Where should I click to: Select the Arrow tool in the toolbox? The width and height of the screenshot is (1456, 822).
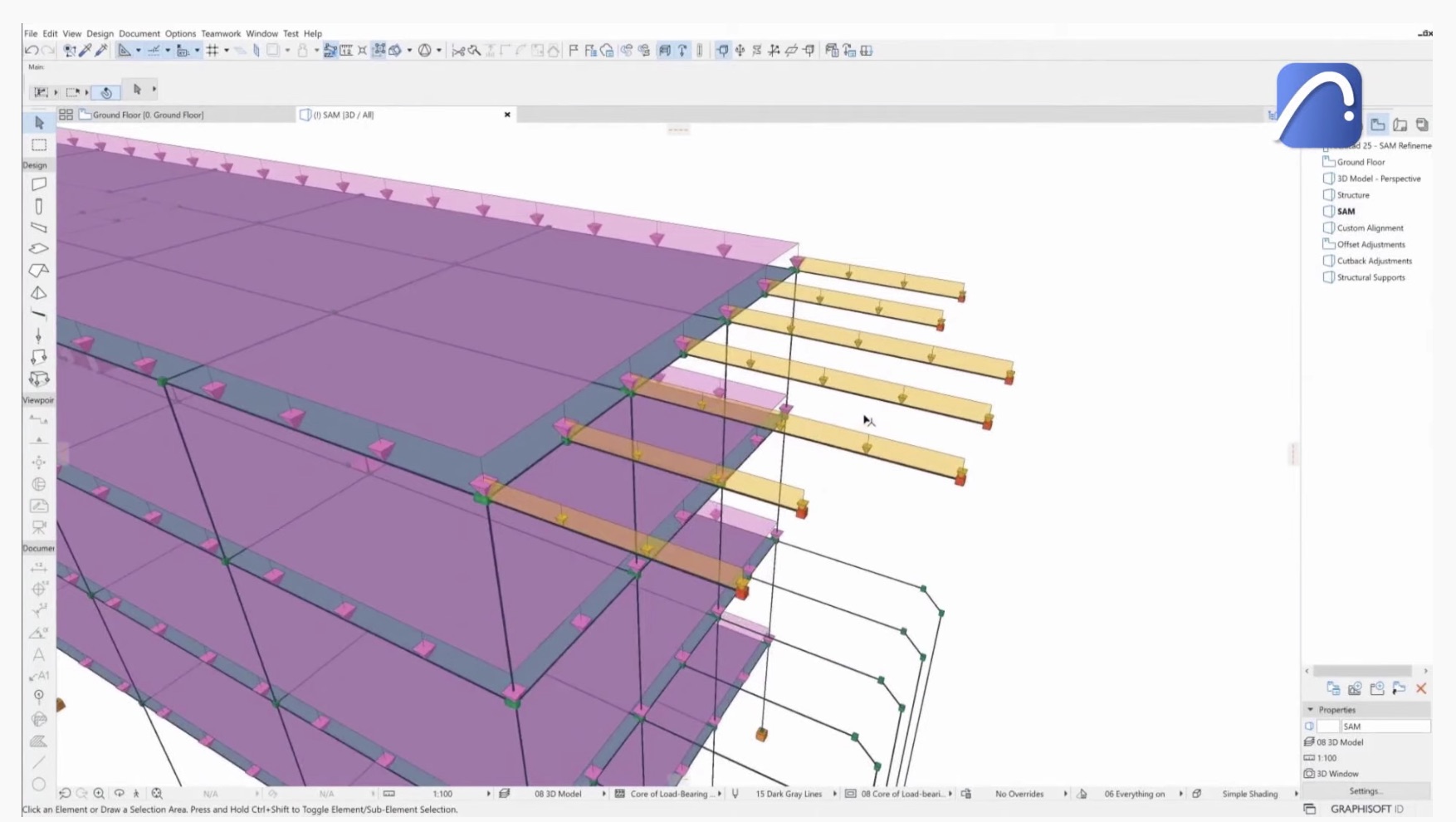pyautogui.click(x=39, y=123)
